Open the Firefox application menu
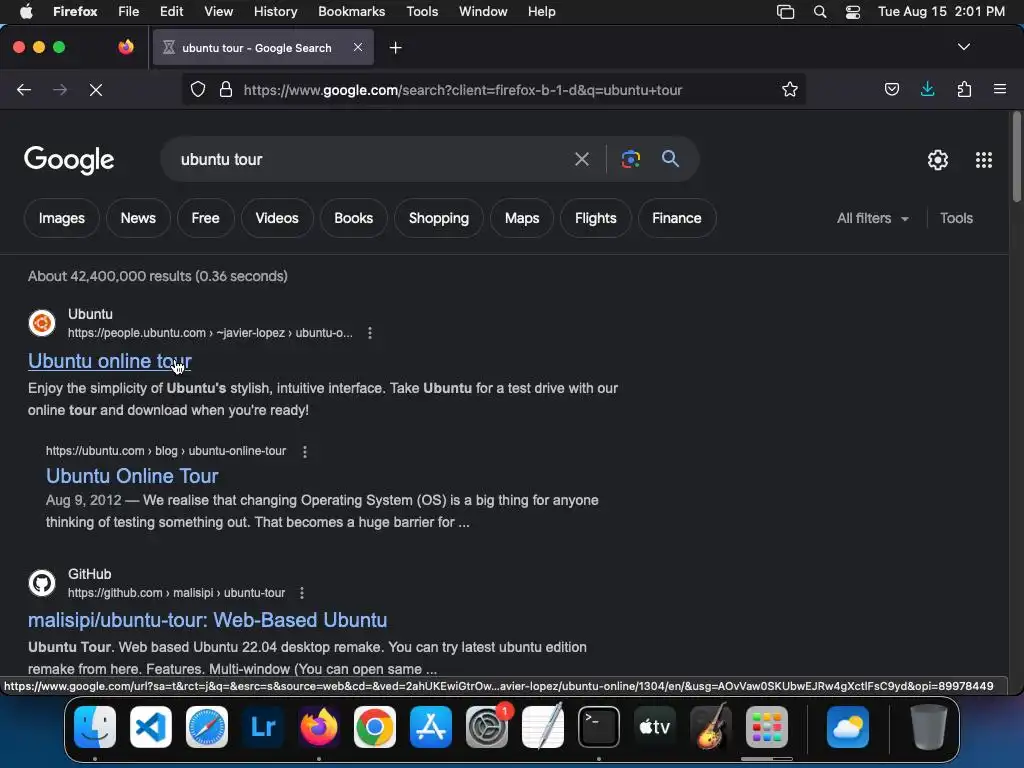The image size is (1024, 768). [999, 89]
